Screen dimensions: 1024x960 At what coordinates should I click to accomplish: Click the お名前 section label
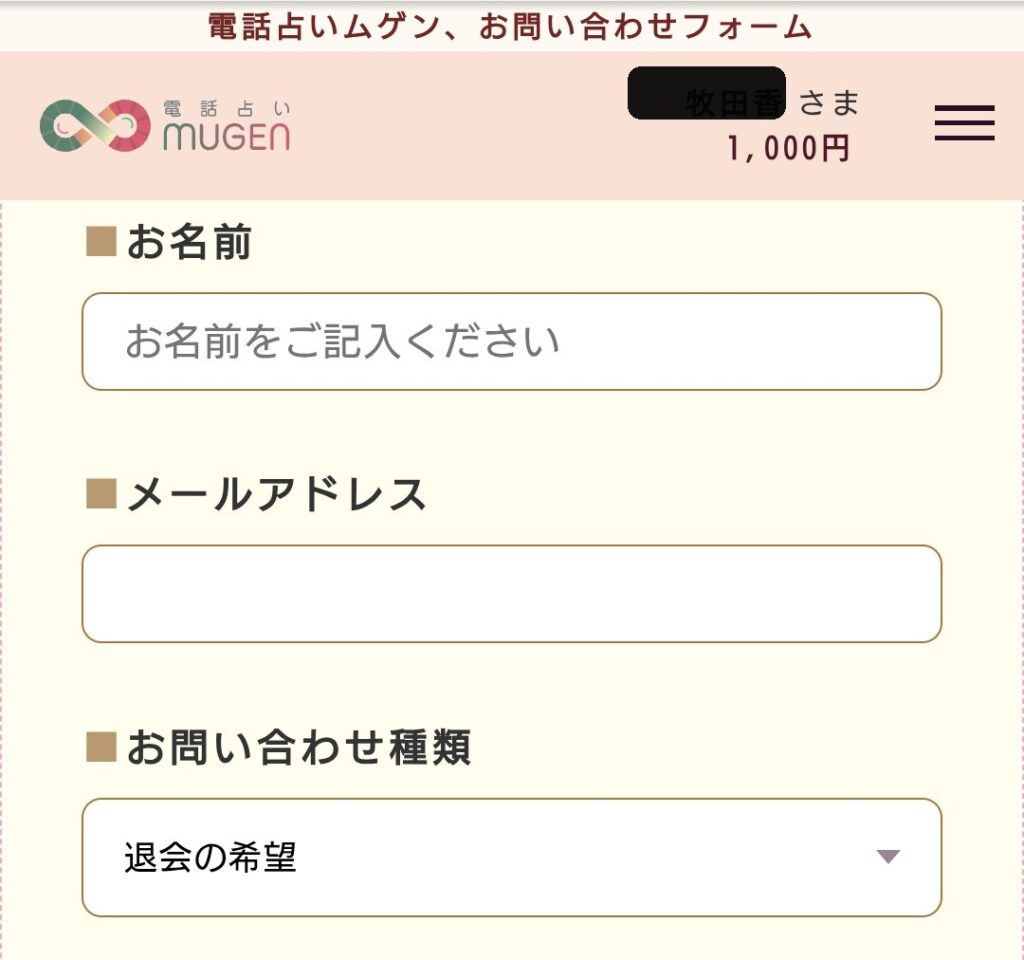pyautogui.click(x=190, y=240)
